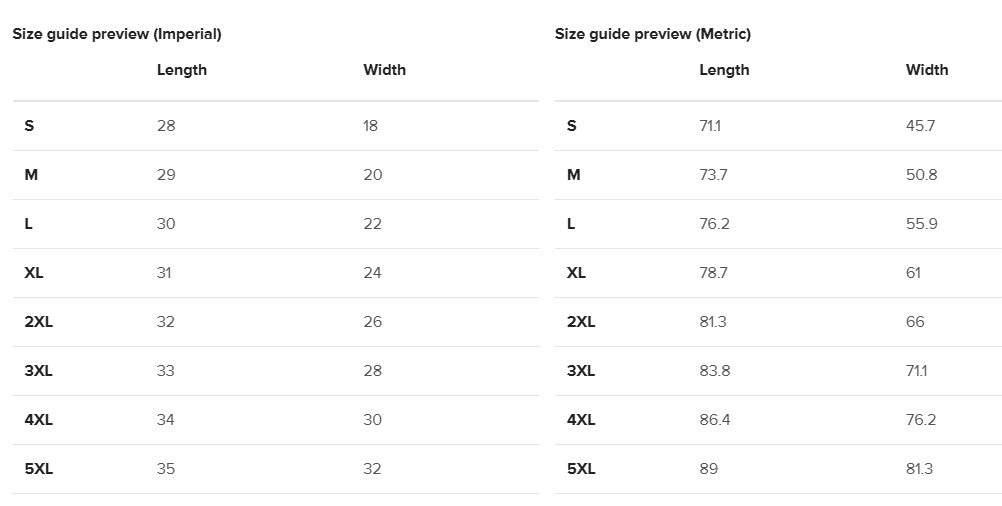This screenshot has height=506, width=1002.
Task: Click Metric length value 83.8 for size 3XL
Action: click(714, 371)
